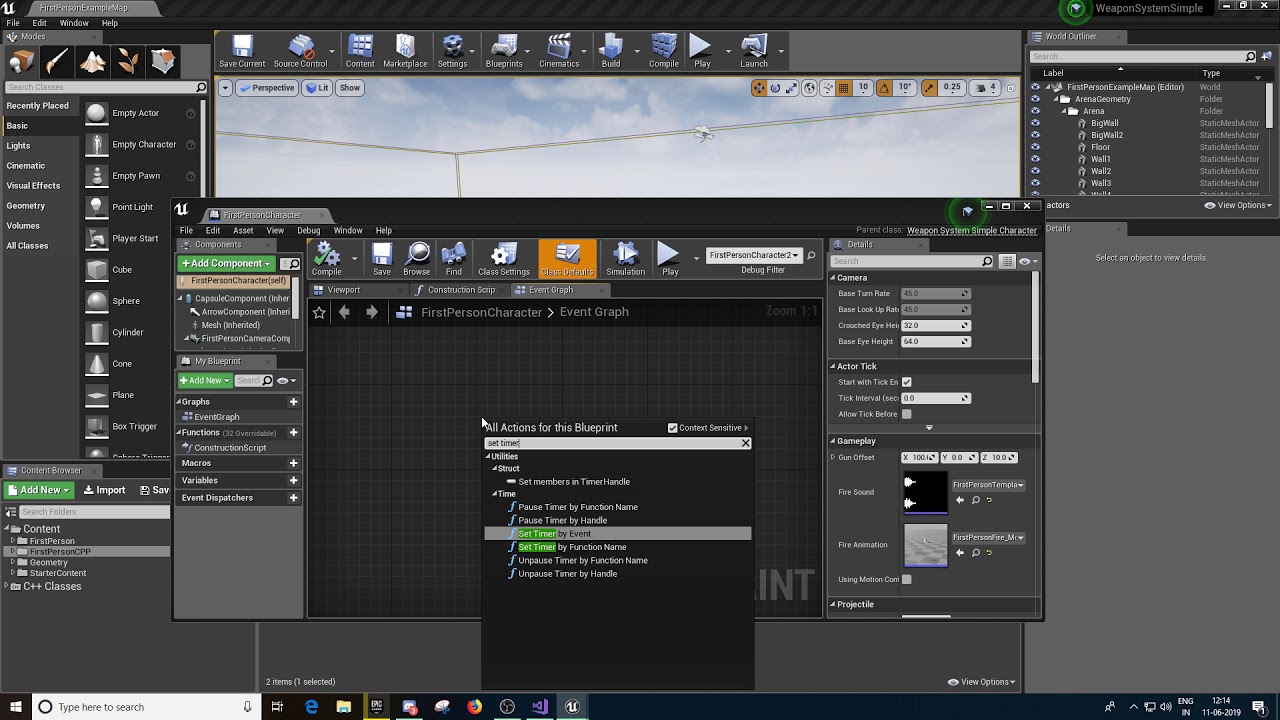Viewport: 1280px width, 720px height.
Task: Open the Content toolbar button
Action: coord(360,51)
